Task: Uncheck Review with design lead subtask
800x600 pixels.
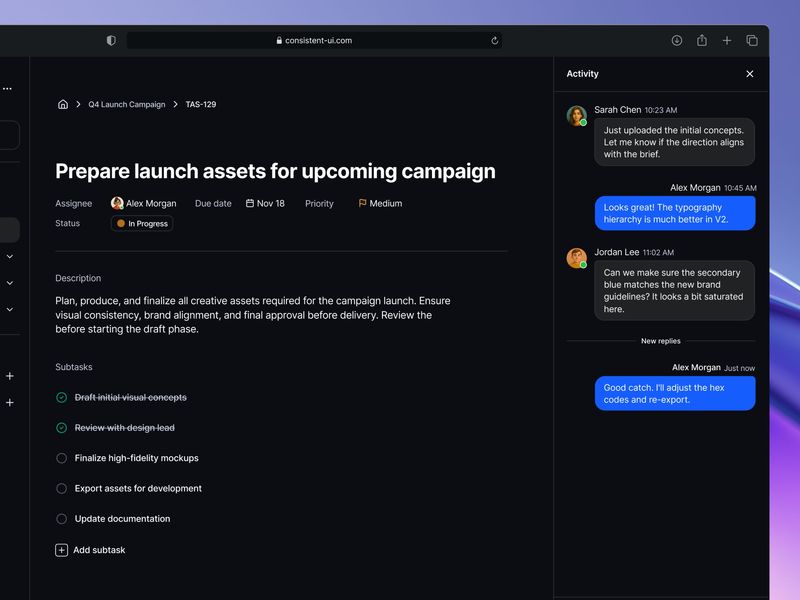Action: 62,428
